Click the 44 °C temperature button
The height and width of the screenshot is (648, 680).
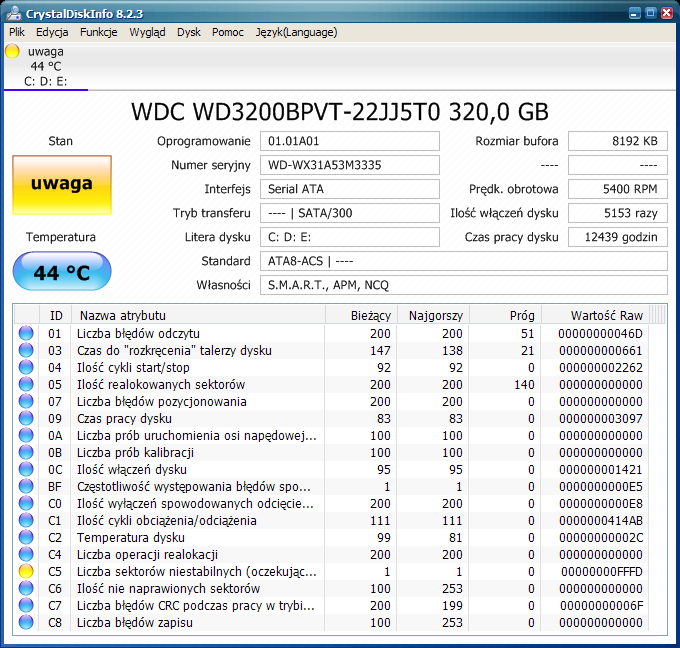pyautogui.click(x=62, y=272)
